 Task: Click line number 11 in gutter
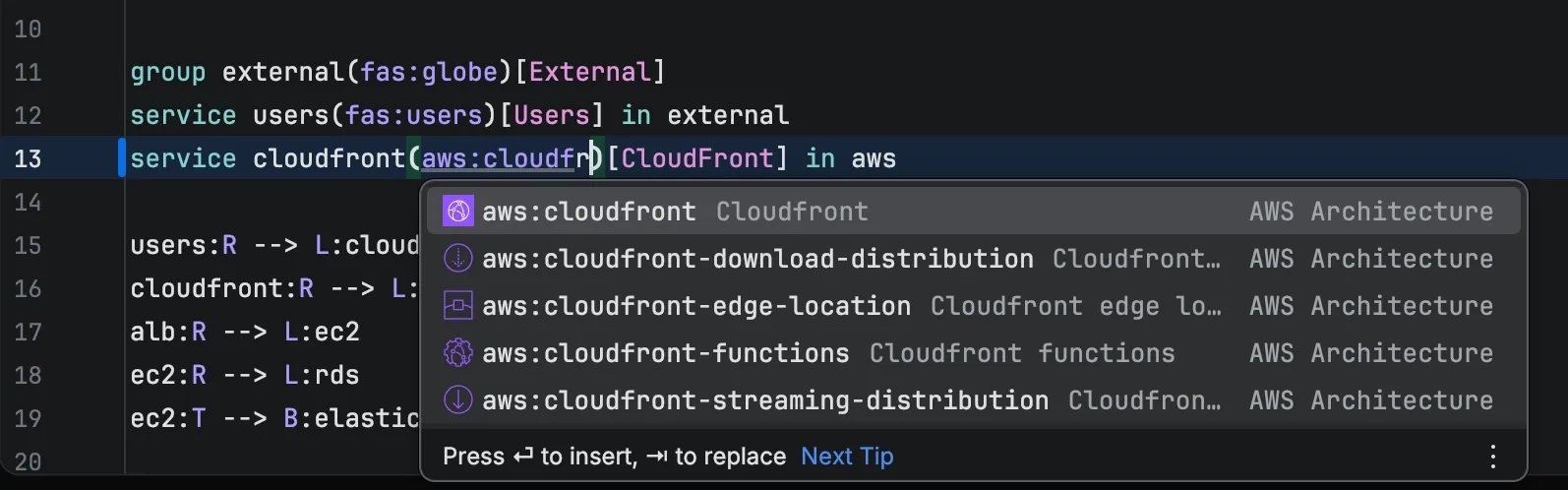(x=28, y=73)
